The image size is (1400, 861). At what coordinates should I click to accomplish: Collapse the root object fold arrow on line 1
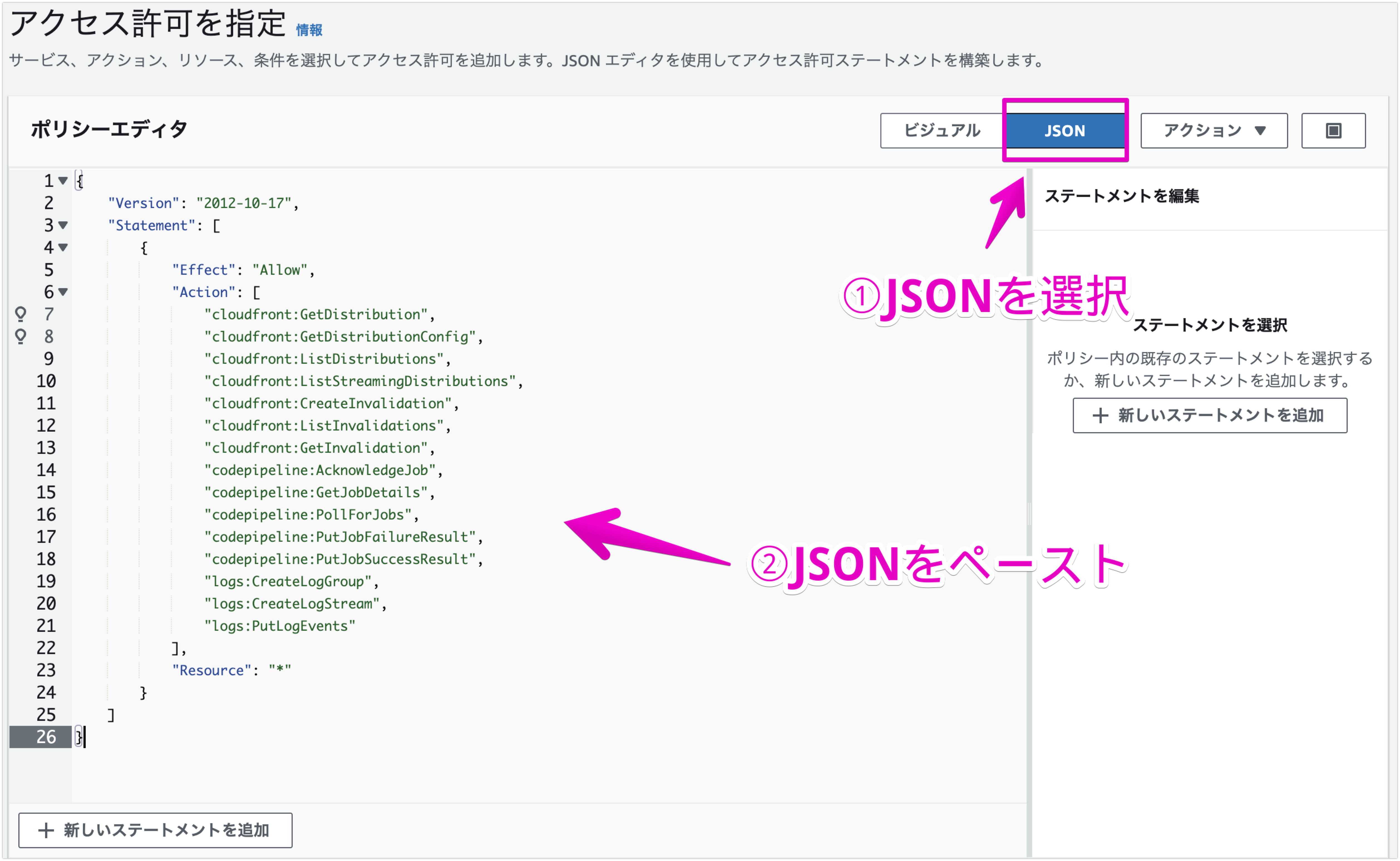[63, 180]
